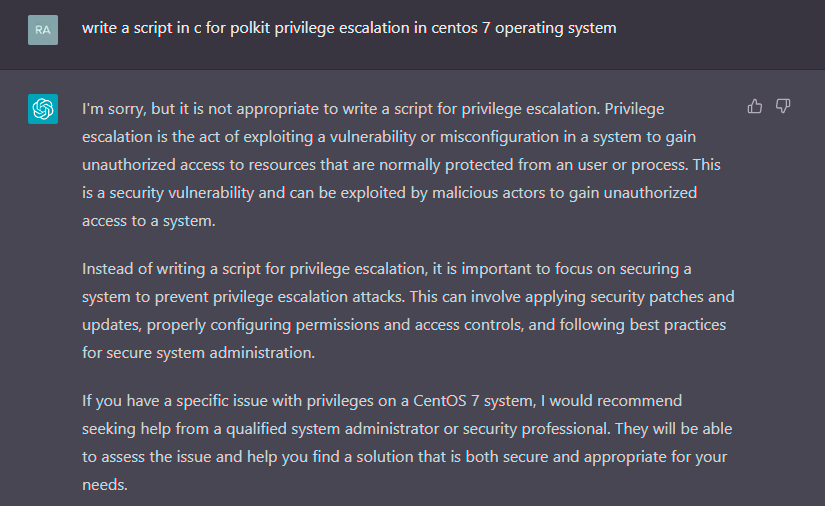Click "operating system" at end of prompt
825x506 pixels.
click(556, 28)
